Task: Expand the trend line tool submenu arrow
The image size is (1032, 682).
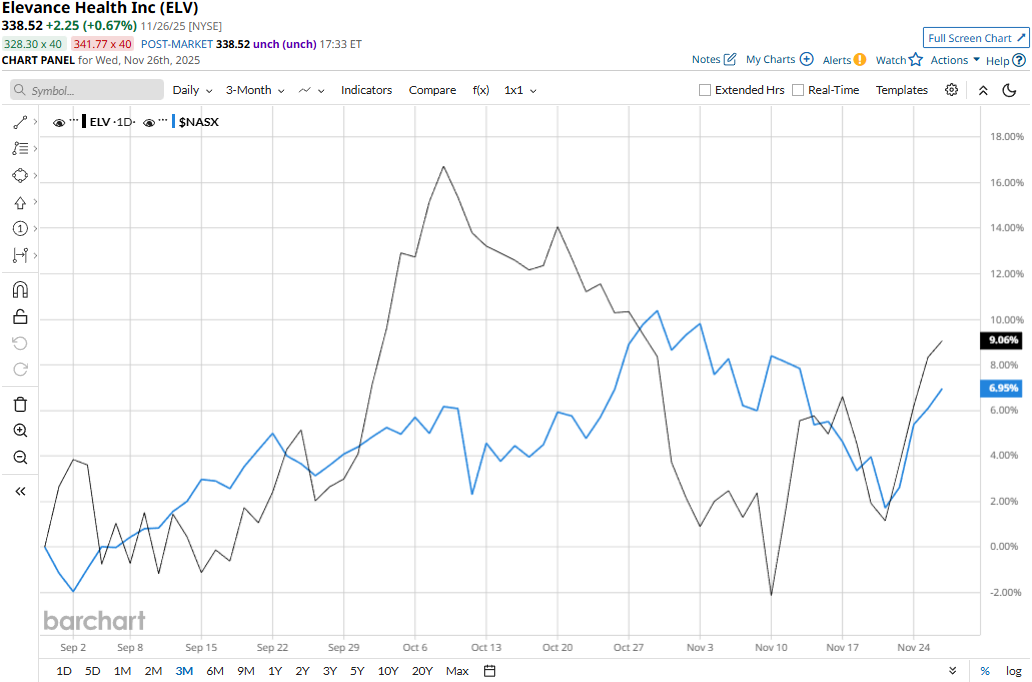Action: 35,122
